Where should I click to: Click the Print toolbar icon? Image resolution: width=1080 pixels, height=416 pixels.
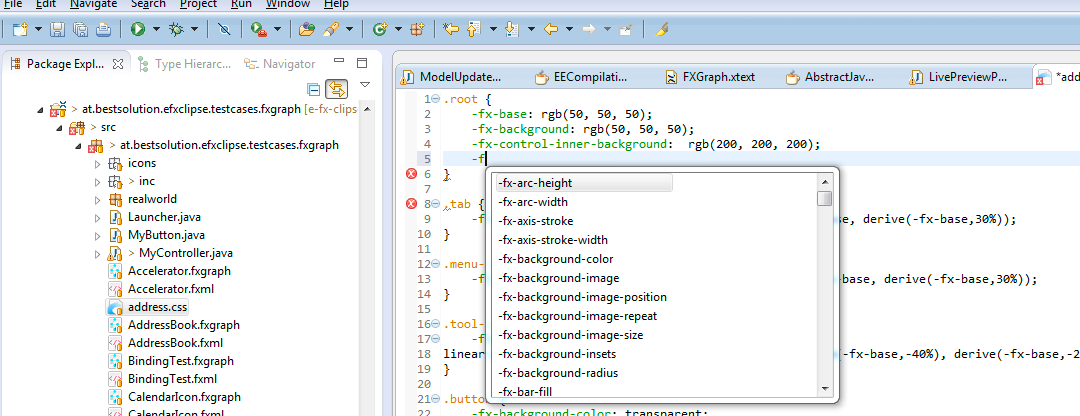(x=103, y=30)
